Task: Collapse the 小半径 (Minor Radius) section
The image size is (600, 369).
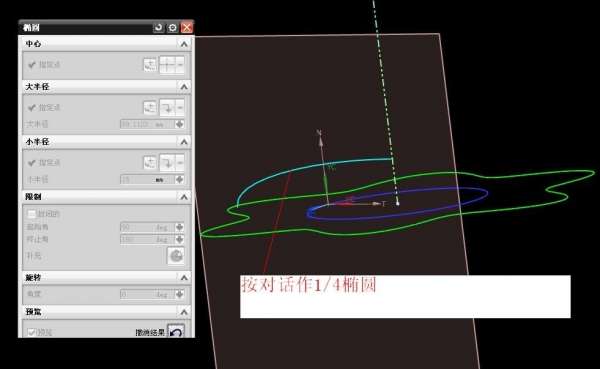Action: coord(184,142)
